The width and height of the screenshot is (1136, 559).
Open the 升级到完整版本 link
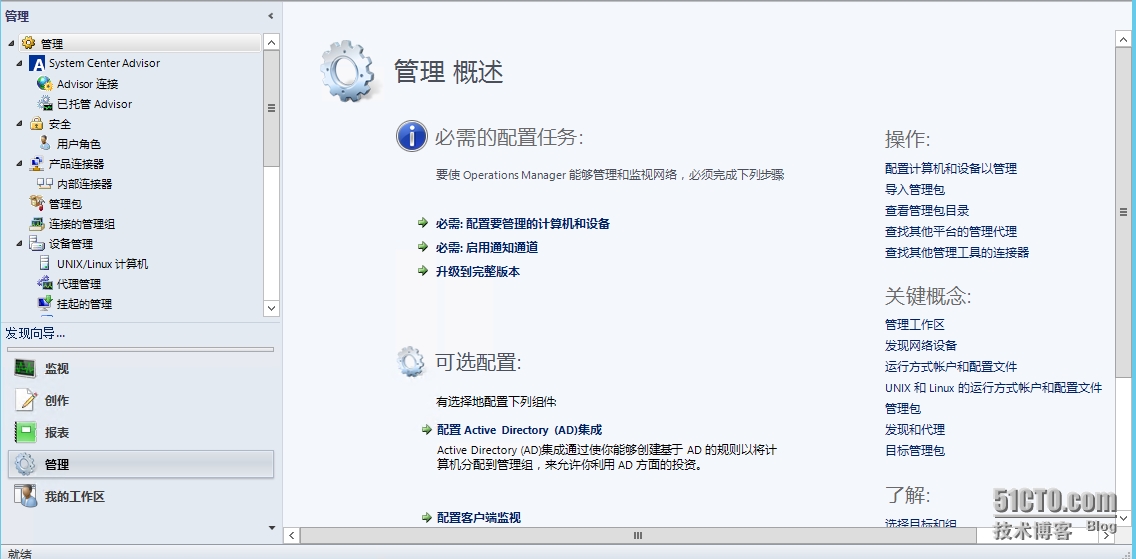coord(478,272)
